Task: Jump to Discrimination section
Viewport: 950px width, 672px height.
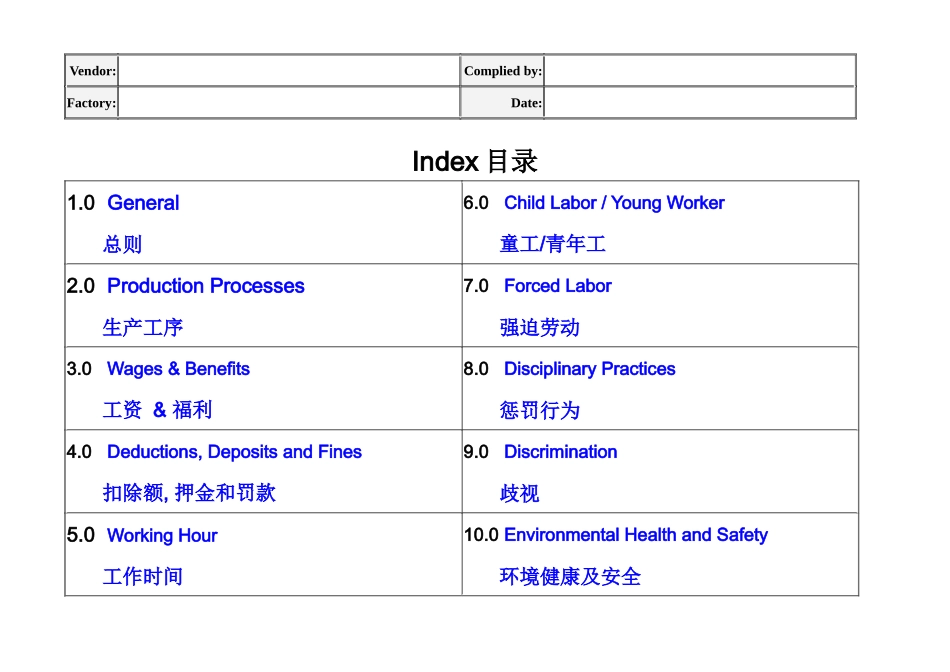Action: pyautogui.click(x=560, y=452)
